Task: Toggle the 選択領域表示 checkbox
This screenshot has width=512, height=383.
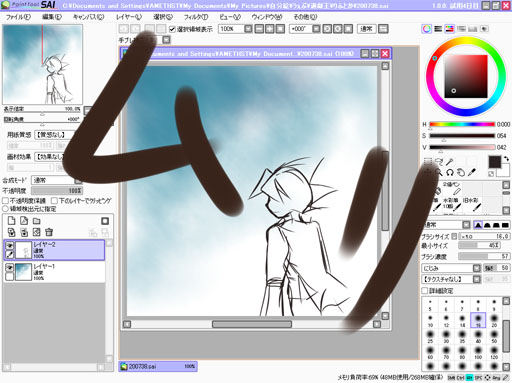Action: (172, 29)
